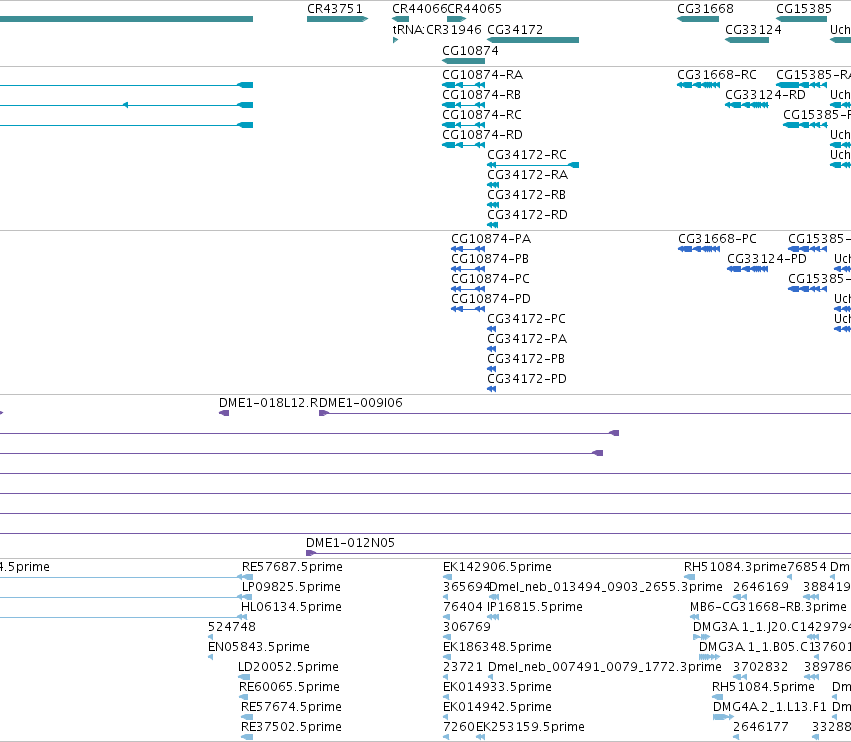Select feature 2646169
Screen dimensions: 851x742
coord(760,587)
